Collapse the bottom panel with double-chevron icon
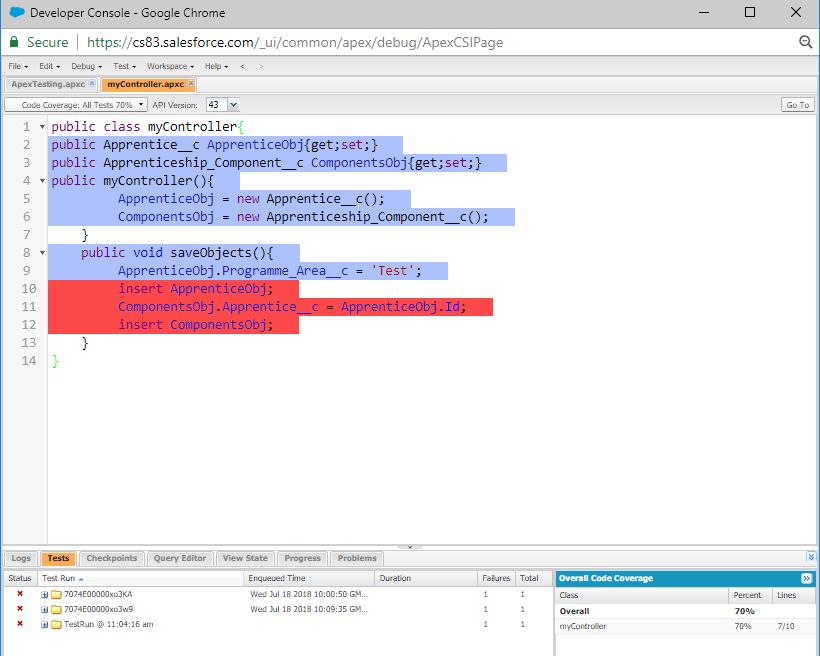The image size is (820, 656). [x=811, y=557]
